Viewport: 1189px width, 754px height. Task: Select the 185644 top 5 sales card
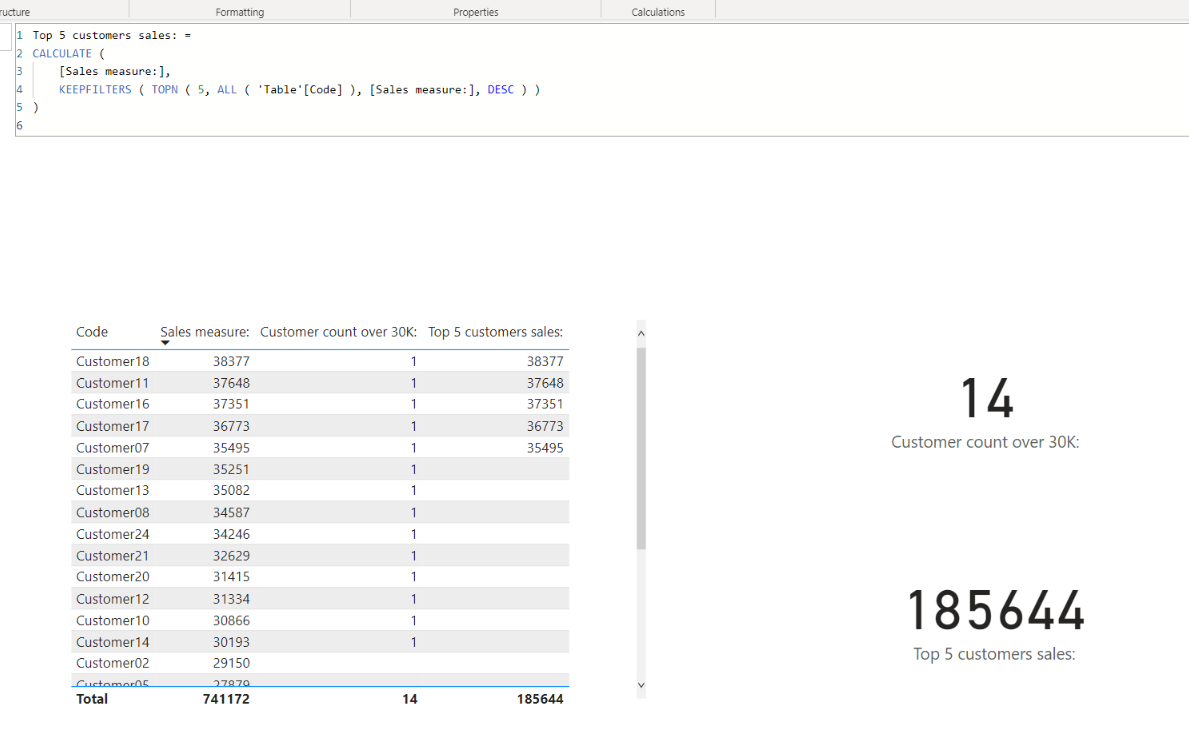click(994, 625)
